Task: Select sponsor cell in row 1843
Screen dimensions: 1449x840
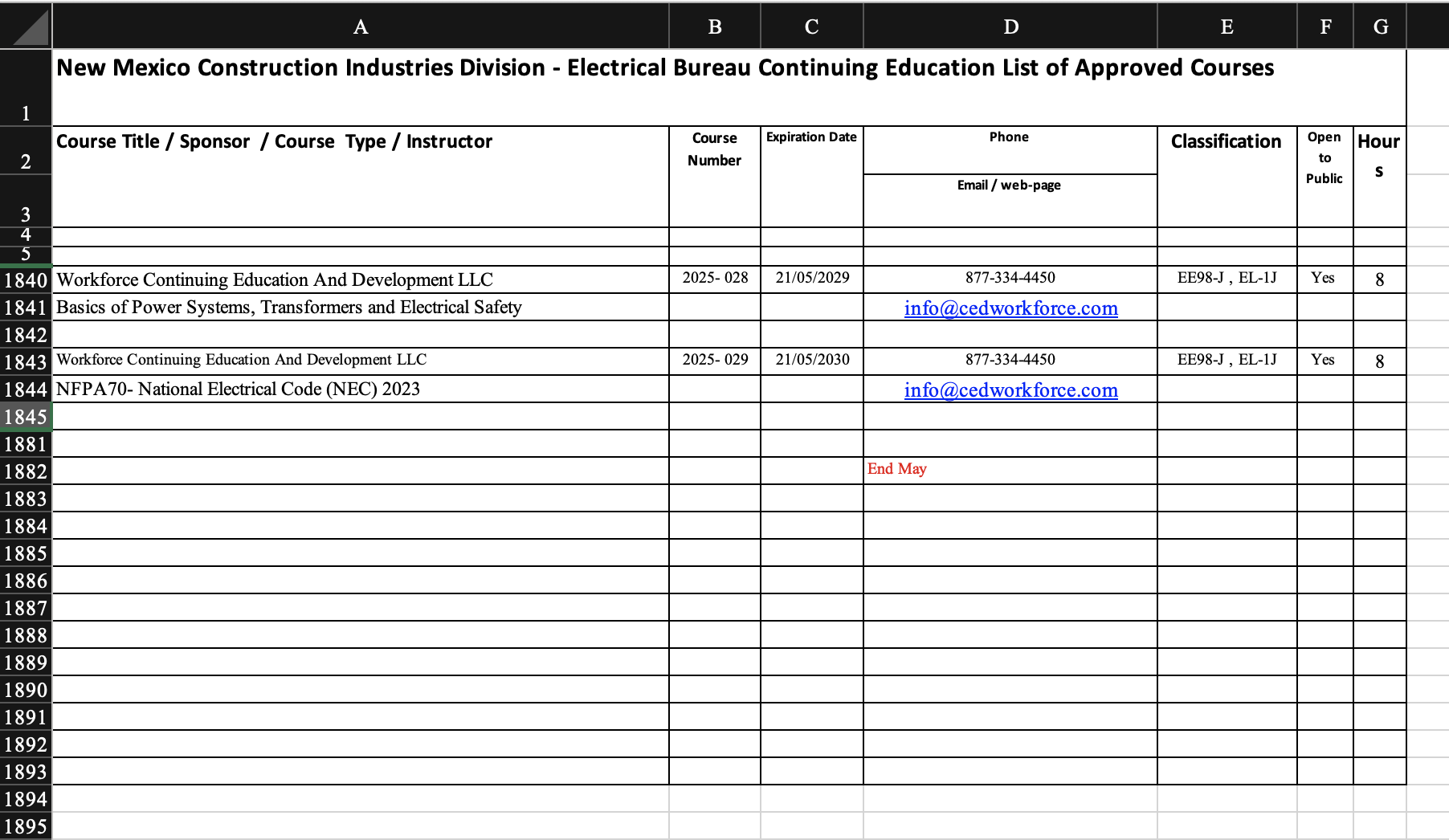Action: [x=361, y=361]
